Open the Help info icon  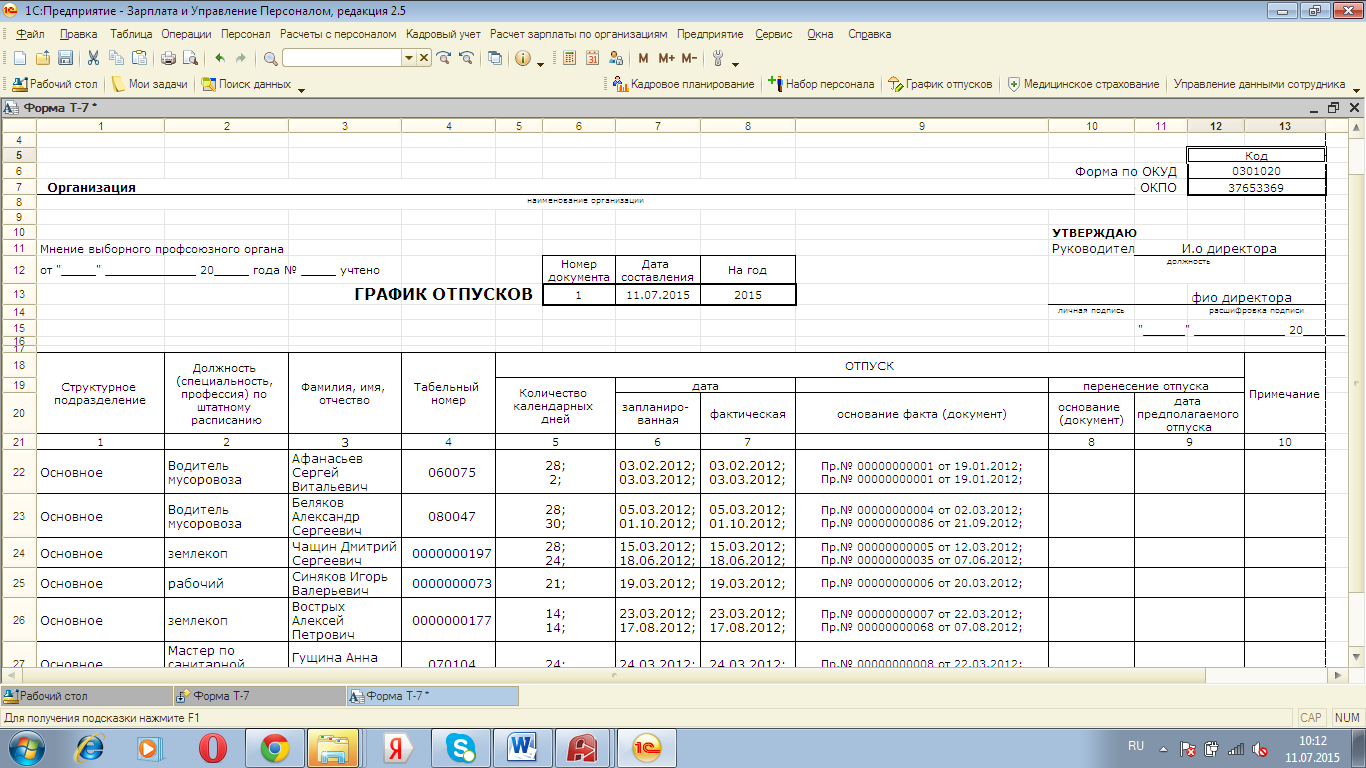tap(523, 58)
